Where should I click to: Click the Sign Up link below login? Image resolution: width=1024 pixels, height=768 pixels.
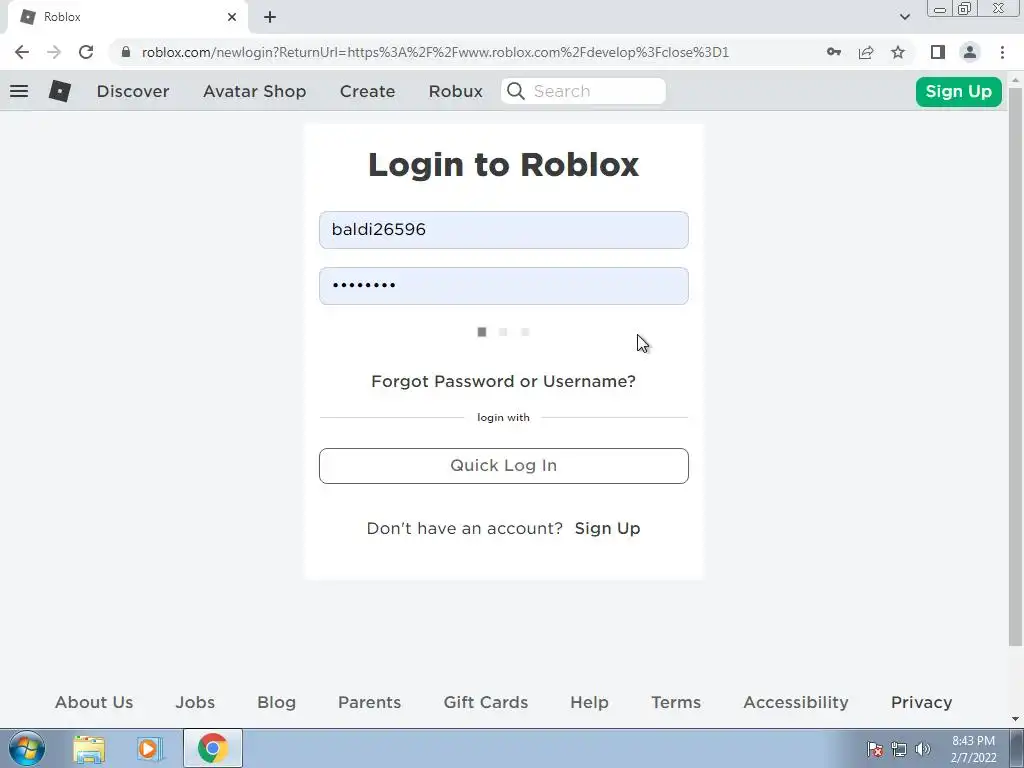point(607,528)
